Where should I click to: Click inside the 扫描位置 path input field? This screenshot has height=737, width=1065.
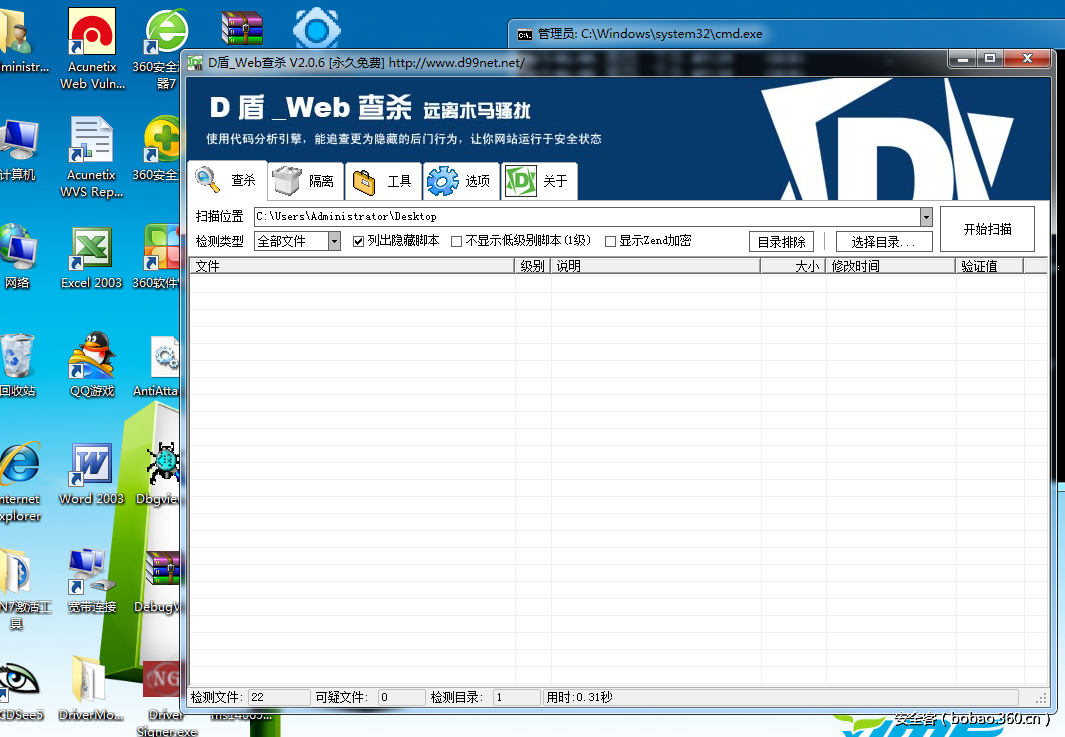coord(500,216)
